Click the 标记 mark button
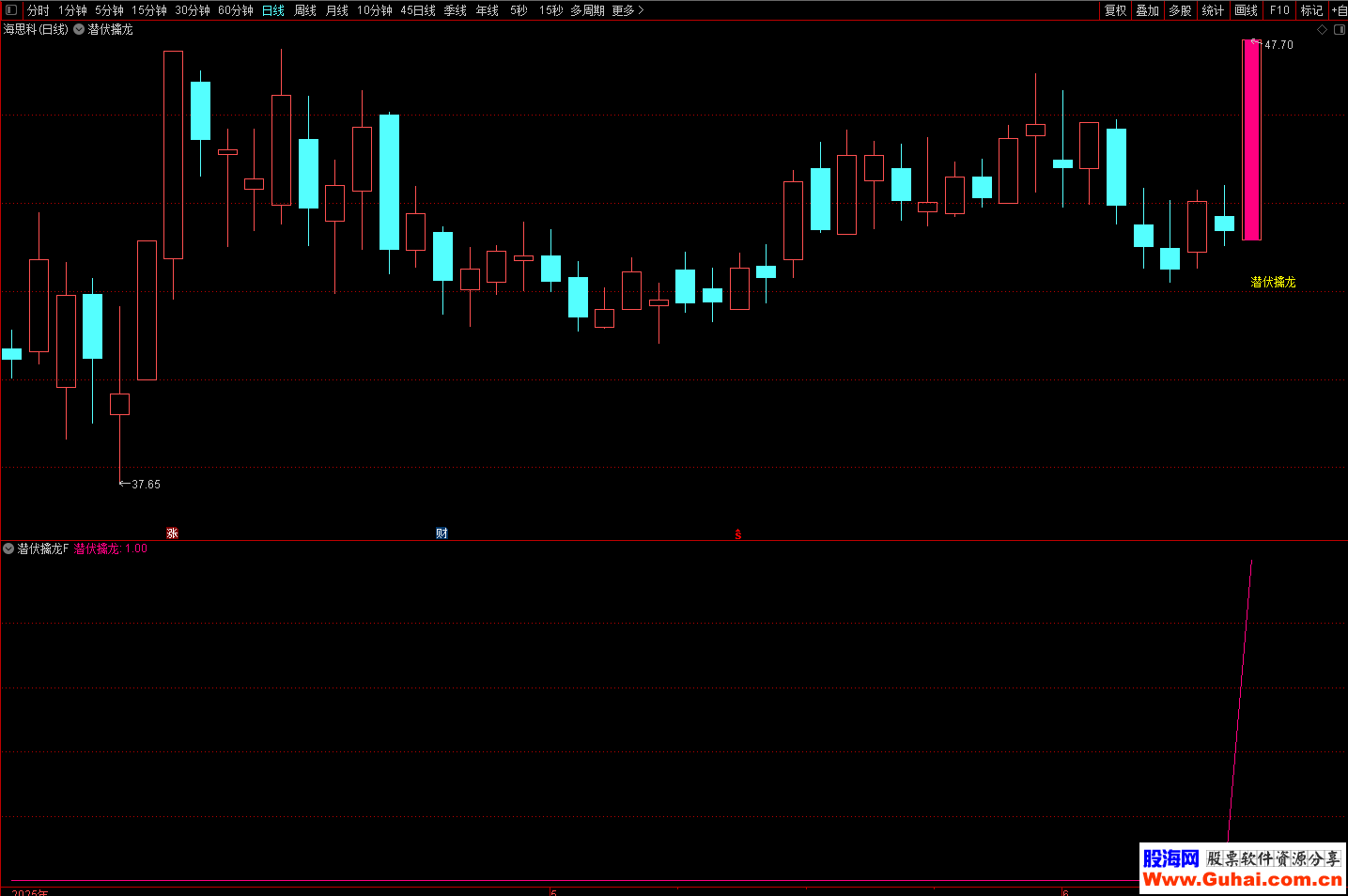1348x896 pixels. (x=1311, y=10)
